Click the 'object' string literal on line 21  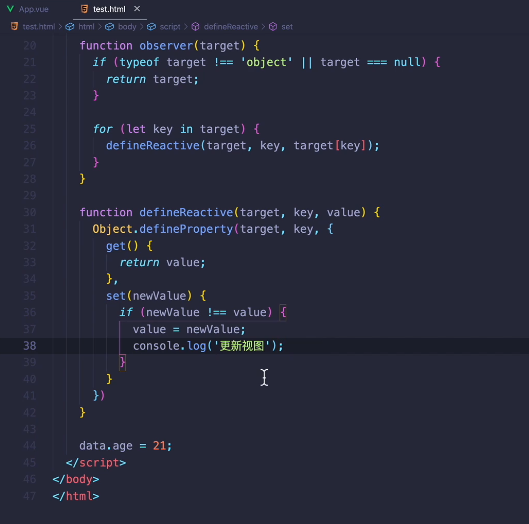(x=266, y=62)
